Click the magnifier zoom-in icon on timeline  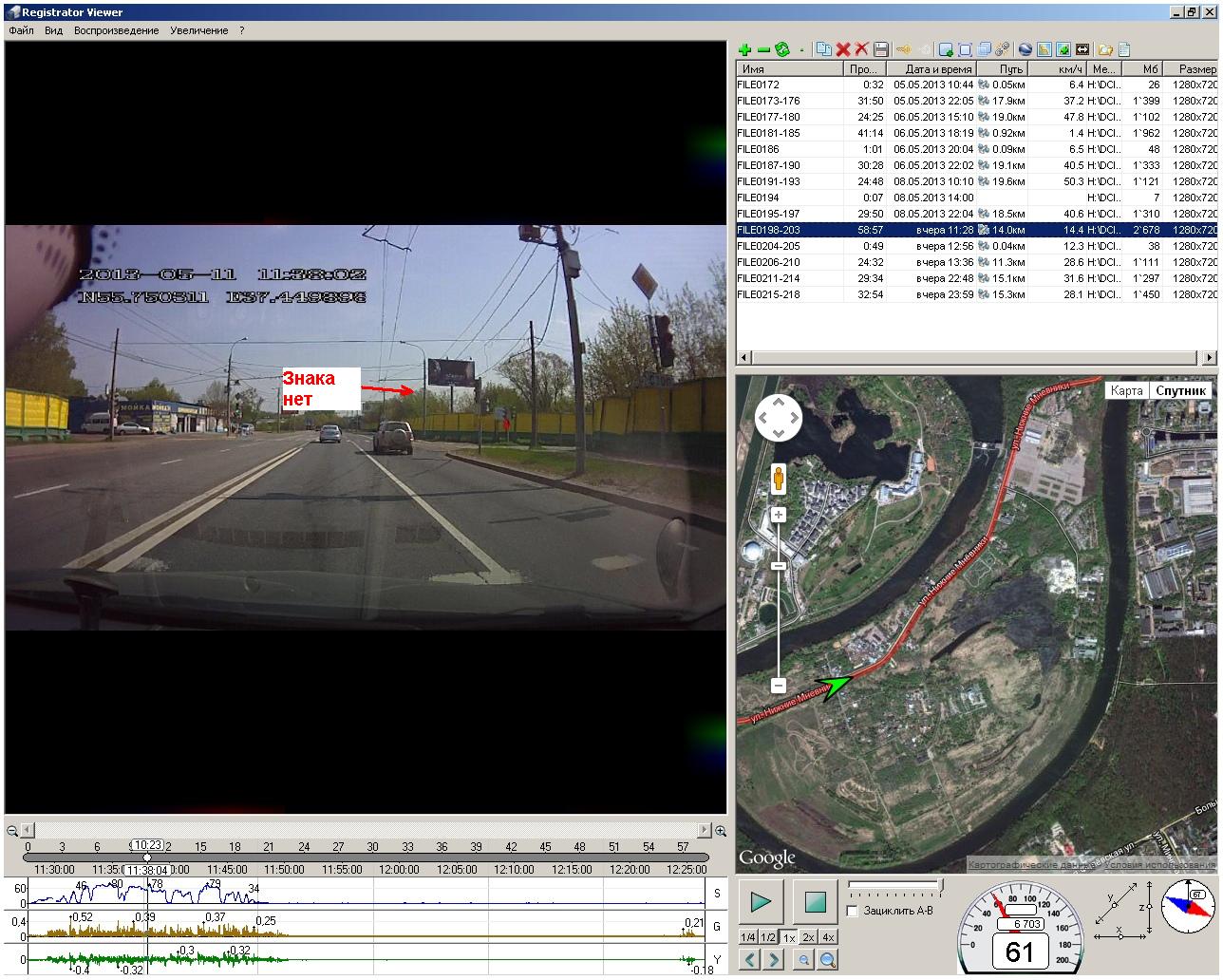[x=721, y=831]
